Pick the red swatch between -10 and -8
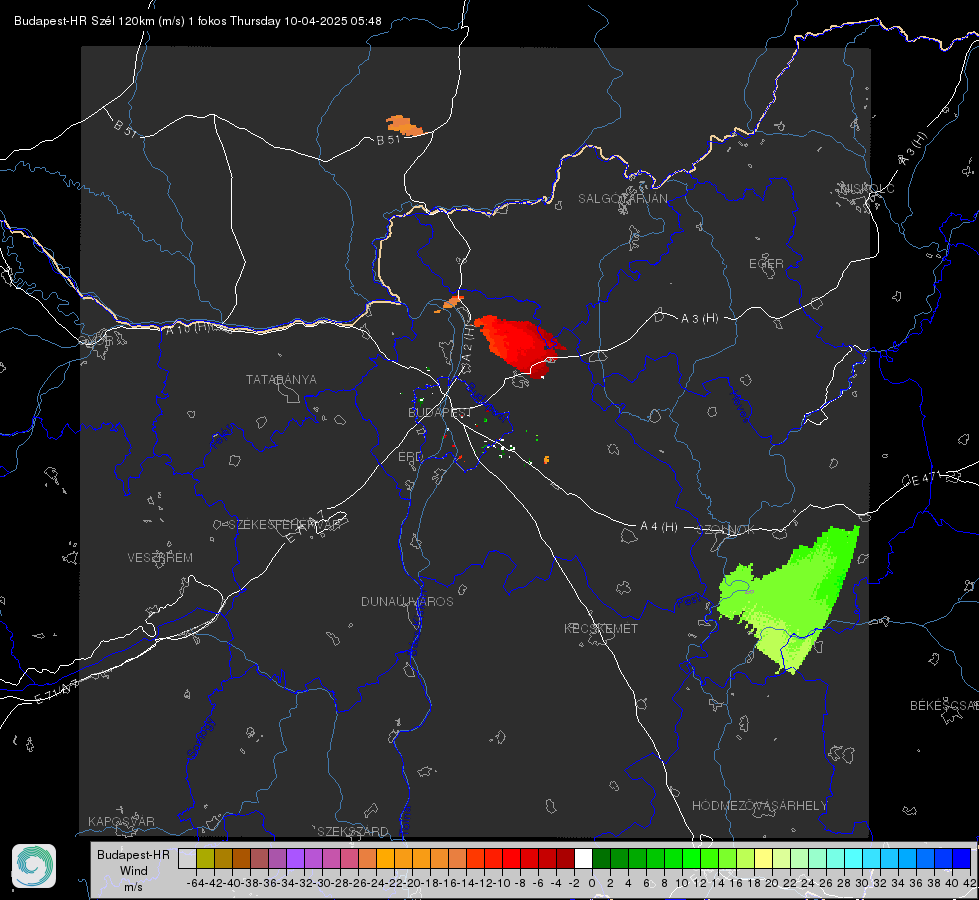 [511, 858]
